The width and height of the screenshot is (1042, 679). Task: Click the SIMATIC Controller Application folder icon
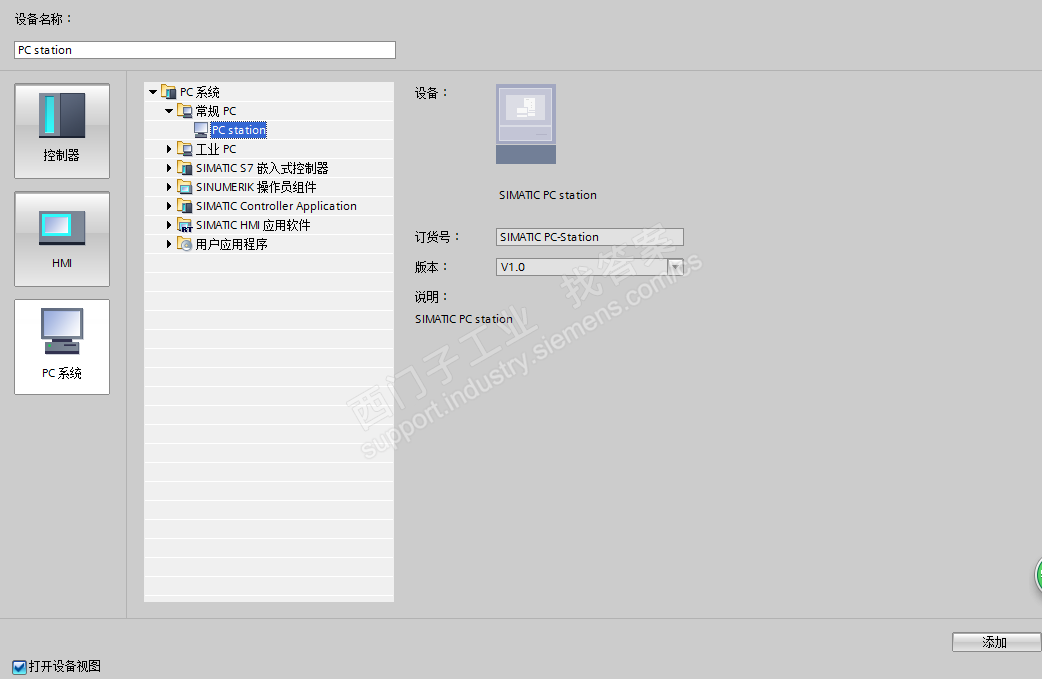pos(185,206)
